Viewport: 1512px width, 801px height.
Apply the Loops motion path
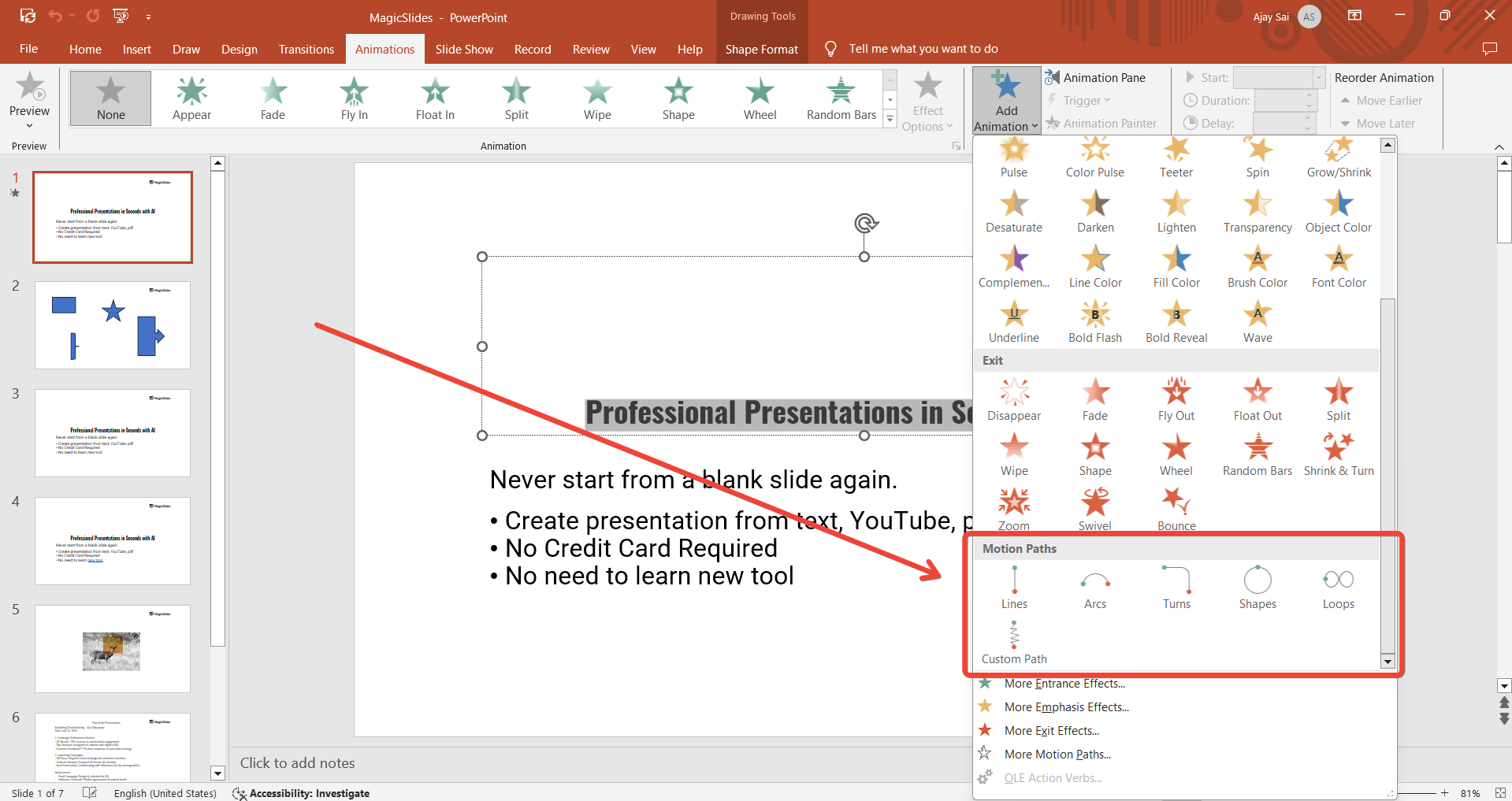click(x=1338, y=588)
